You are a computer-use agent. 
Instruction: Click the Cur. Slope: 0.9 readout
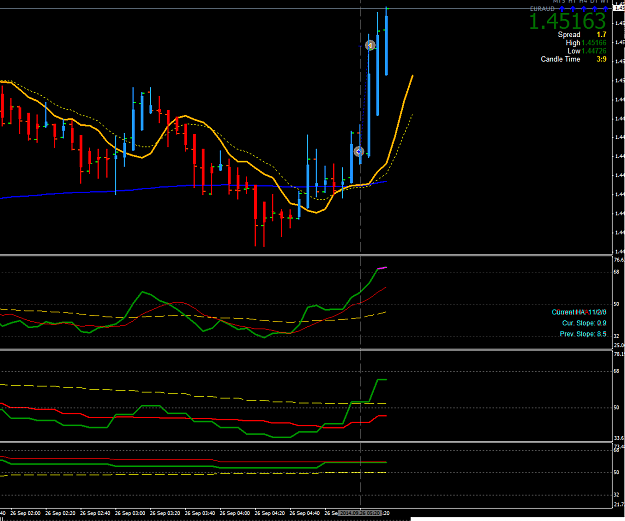584,323
